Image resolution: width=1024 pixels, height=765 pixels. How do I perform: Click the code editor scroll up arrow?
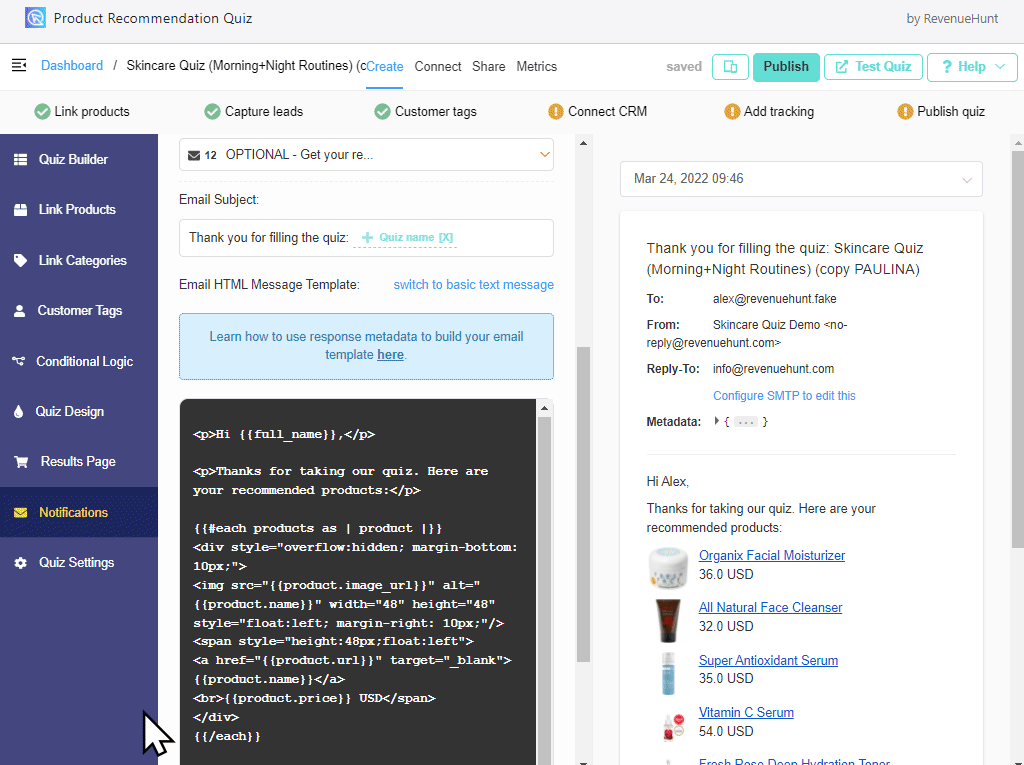pyautogui.click(x=544, y=408)
